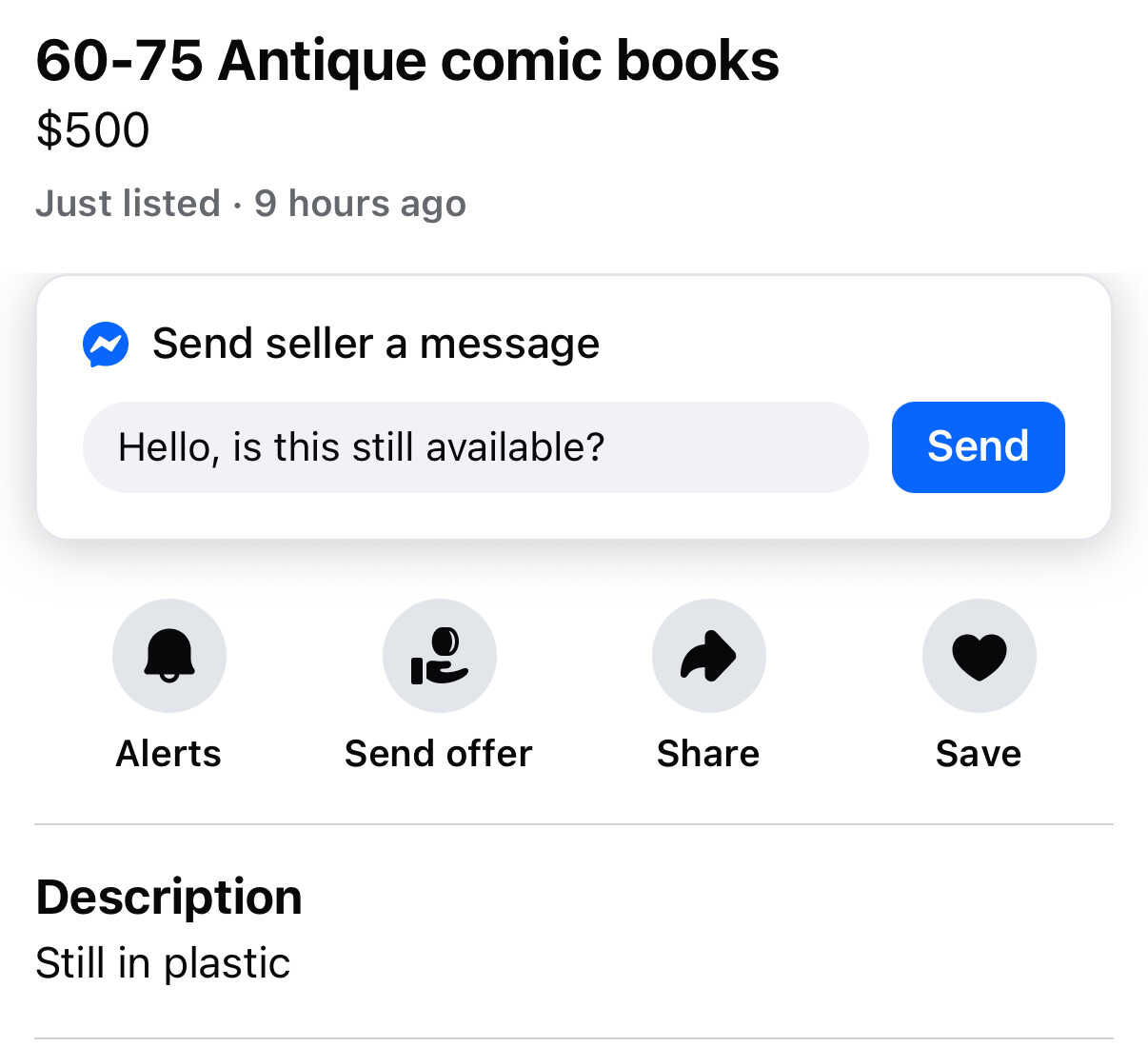Select the 'Still in plastic' description text
This screenshot has height=1047, width=1148.
[163, 962]
